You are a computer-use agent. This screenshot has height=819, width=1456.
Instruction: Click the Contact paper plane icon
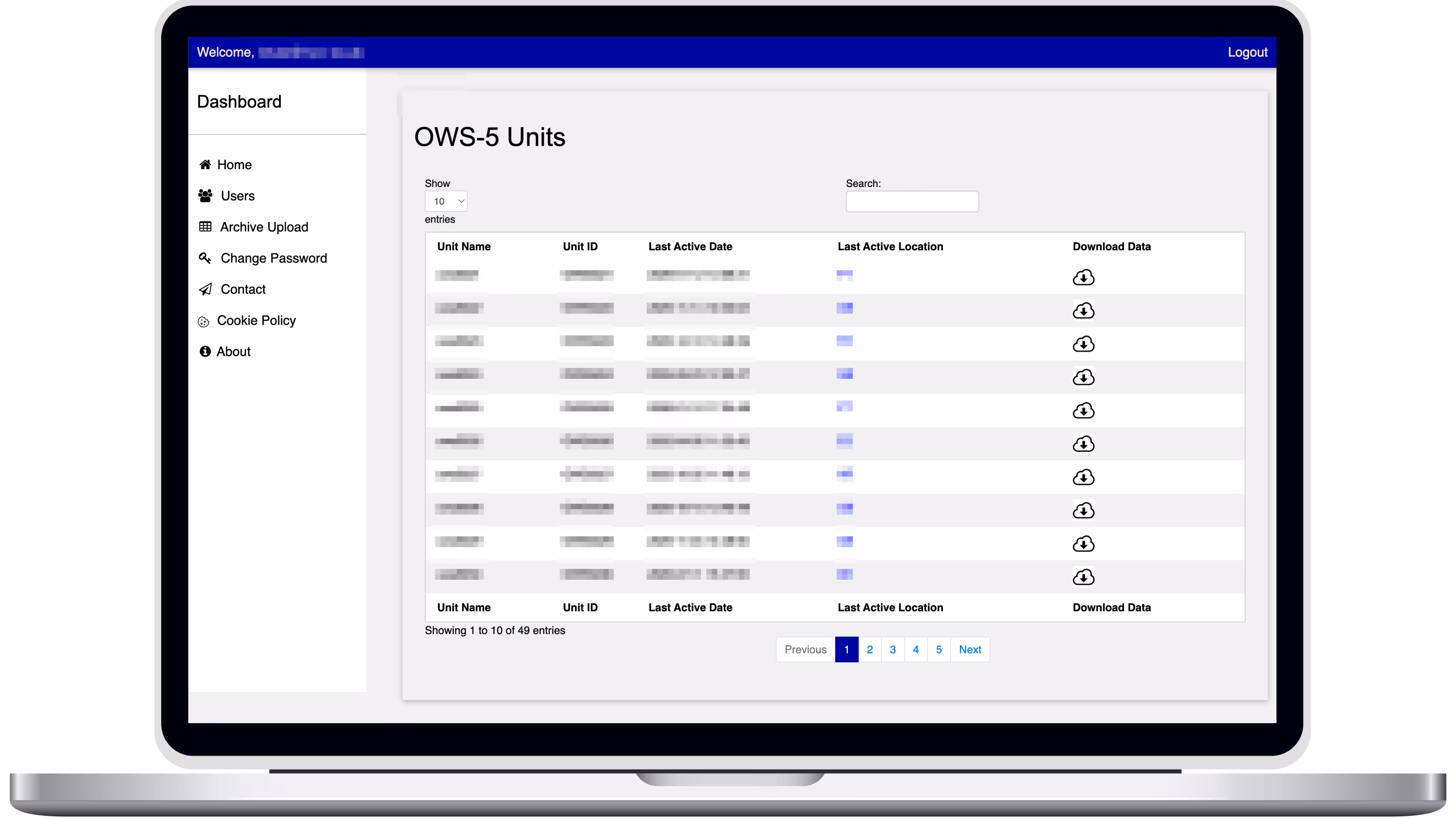click(205, 289)
